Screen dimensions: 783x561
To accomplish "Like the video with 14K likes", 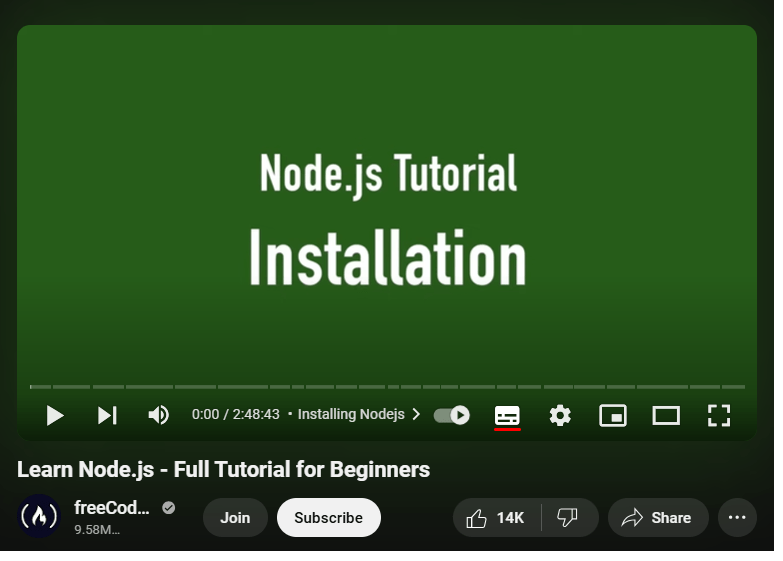I will (x=497, y=518).
